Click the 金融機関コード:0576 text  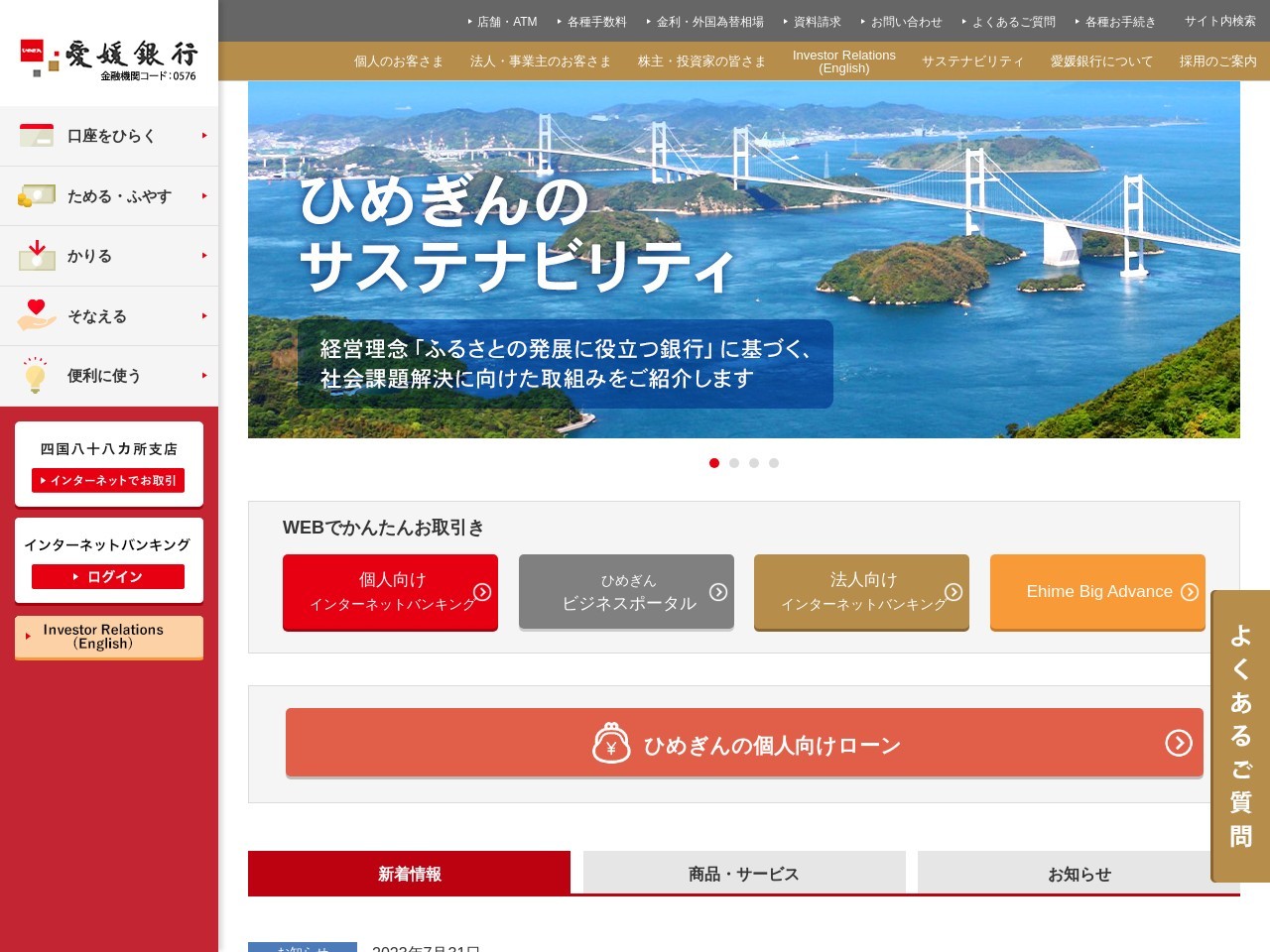[148, 75]
